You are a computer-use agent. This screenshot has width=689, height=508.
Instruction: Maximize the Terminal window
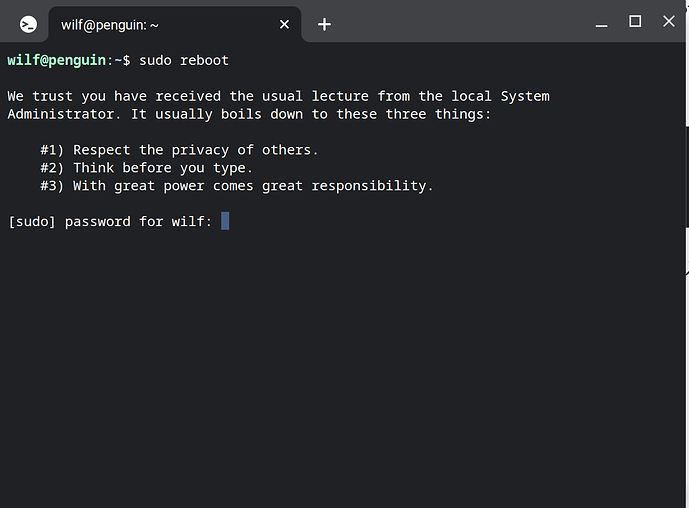point(635,21)
